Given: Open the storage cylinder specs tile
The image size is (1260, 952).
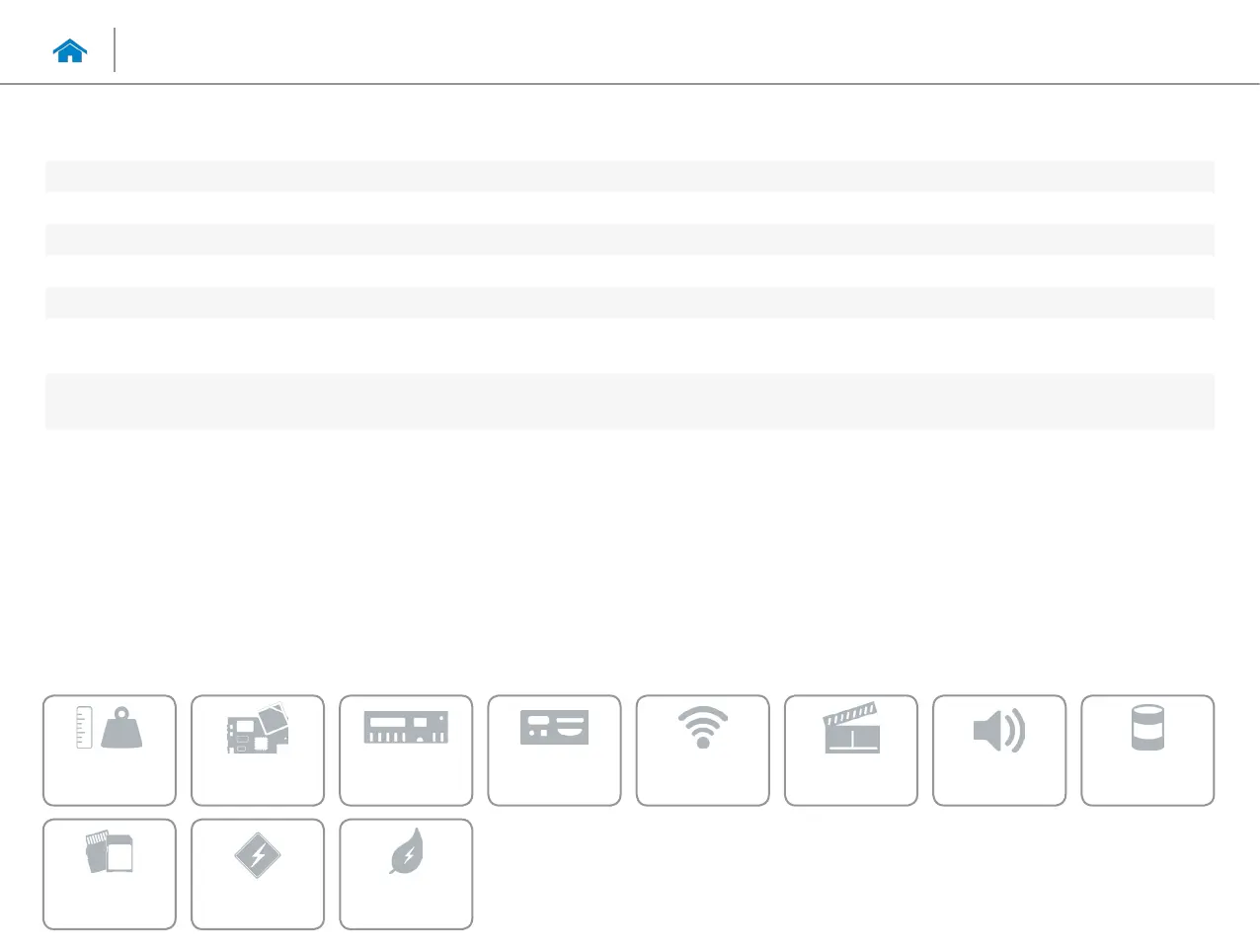Looking at the screenshot, I should point(1147,751).
